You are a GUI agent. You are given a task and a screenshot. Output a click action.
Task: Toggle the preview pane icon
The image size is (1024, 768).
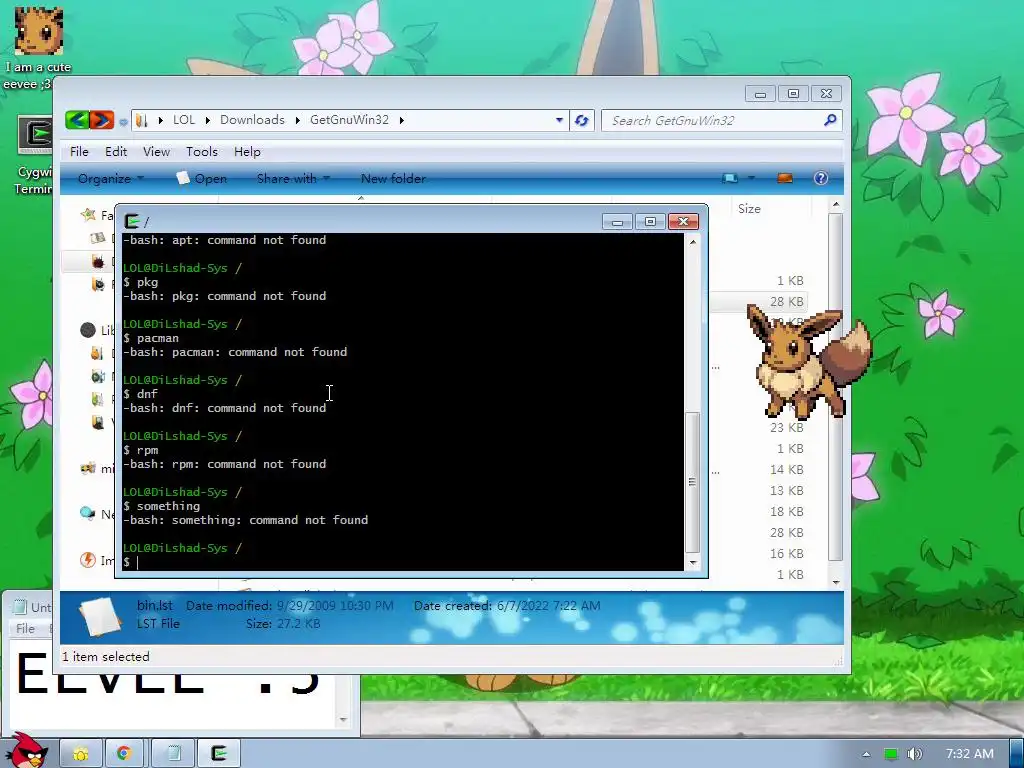pyautogui.click(x=784, y=178)
